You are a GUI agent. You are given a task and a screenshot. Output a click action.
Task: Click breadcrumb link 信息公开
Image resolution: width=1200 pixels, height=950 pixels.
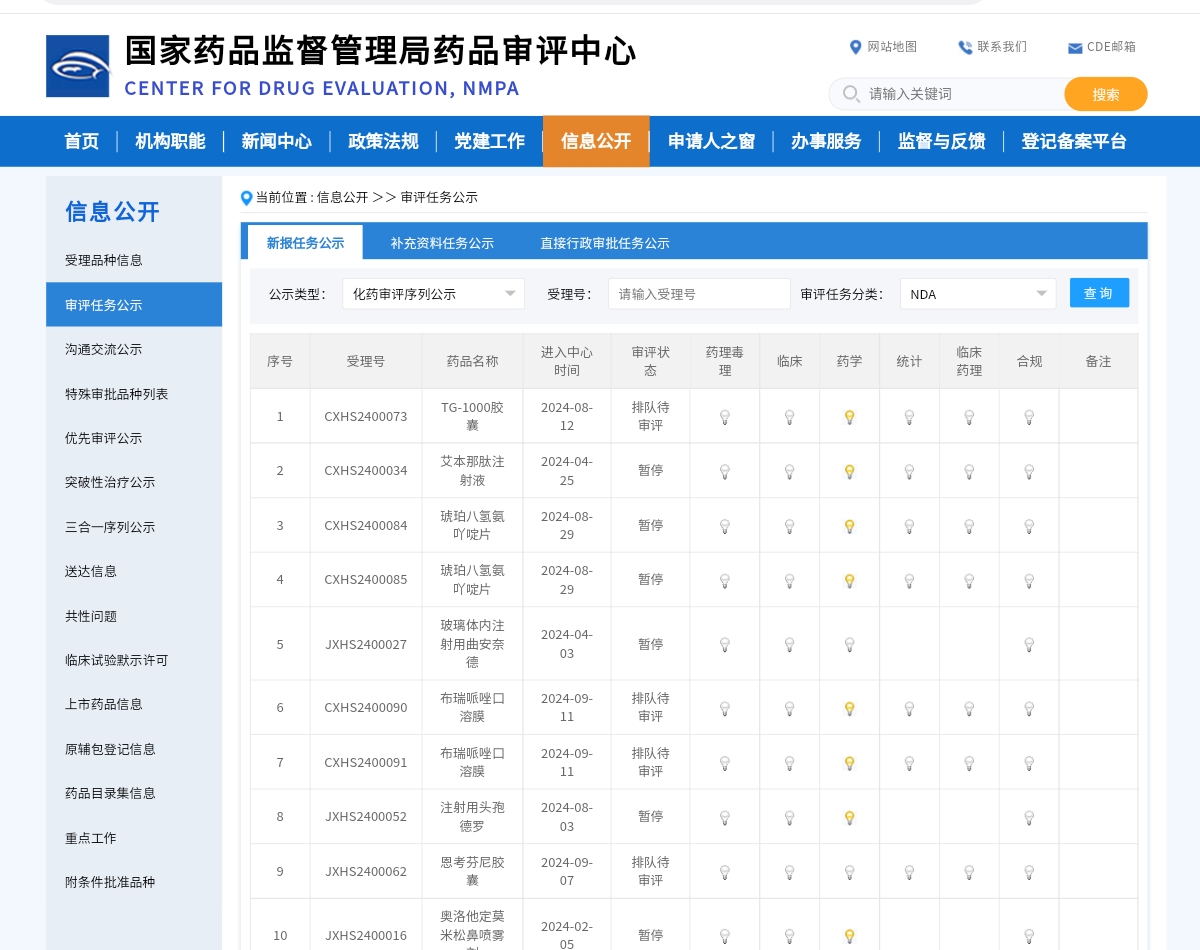pyautogui.click(x=342, y=198)
